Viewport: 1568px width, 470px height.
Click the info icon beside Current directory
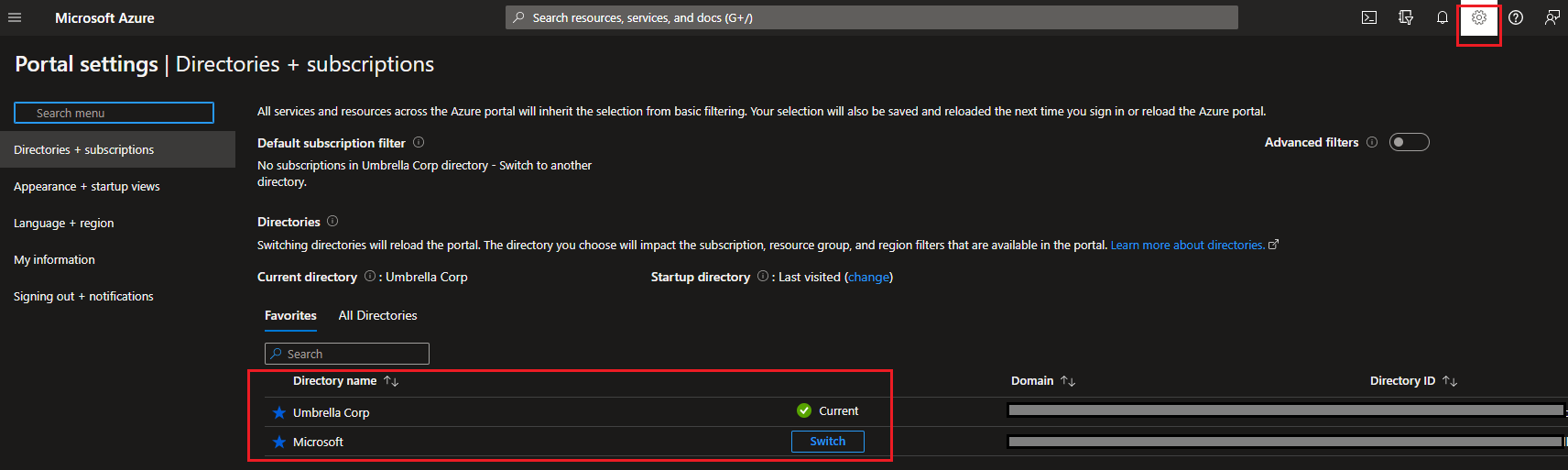pos(370,276)
